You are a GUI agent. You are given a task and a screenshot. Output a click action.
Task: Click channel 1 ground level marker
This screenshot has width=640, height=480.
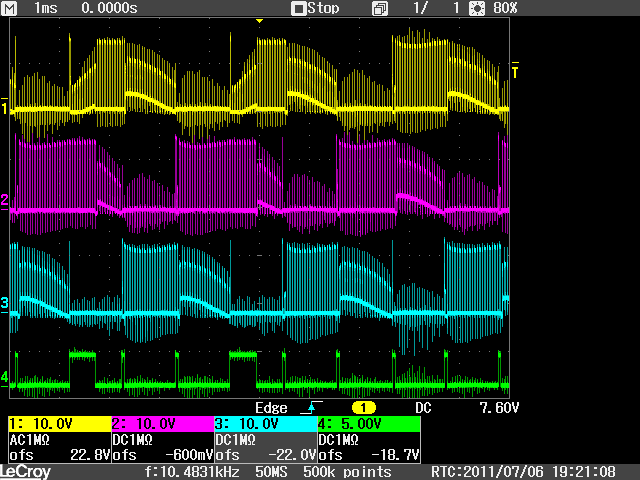4,107
